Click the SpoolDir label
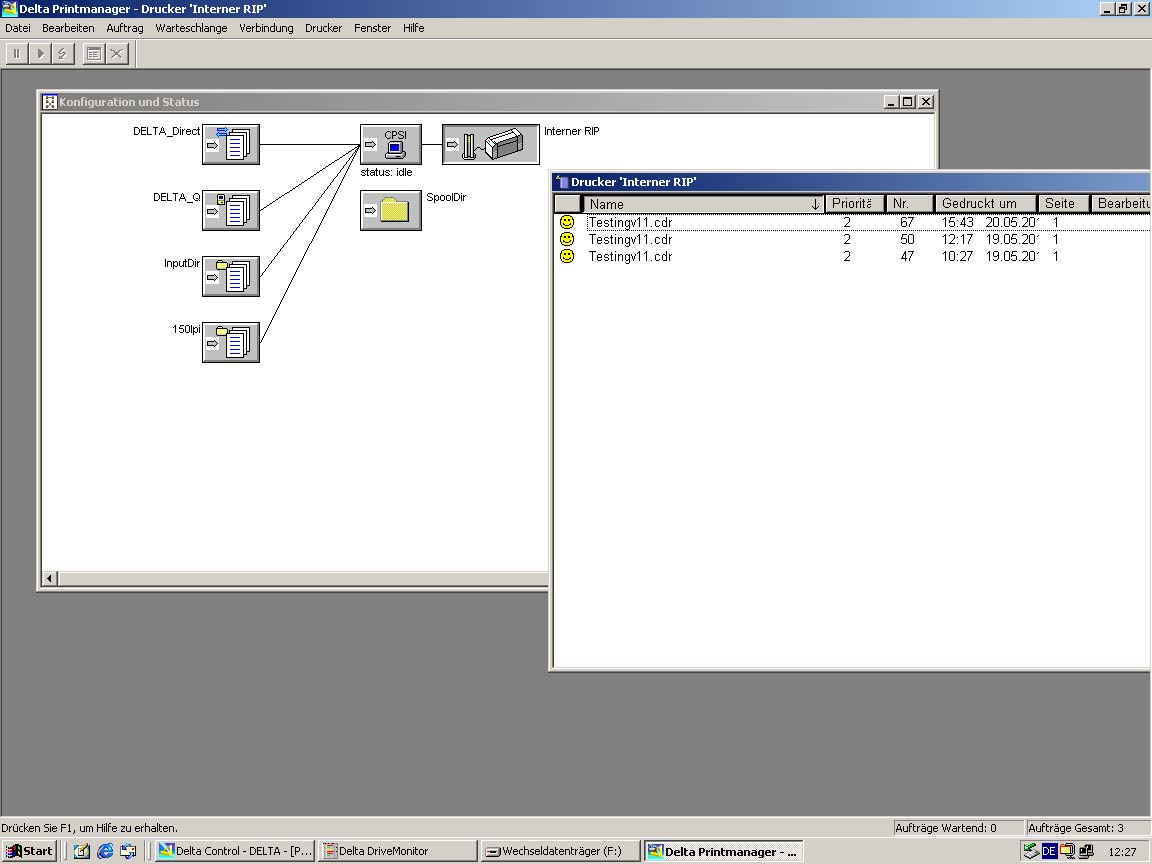Screen dimensions: 1152x864 446,197
